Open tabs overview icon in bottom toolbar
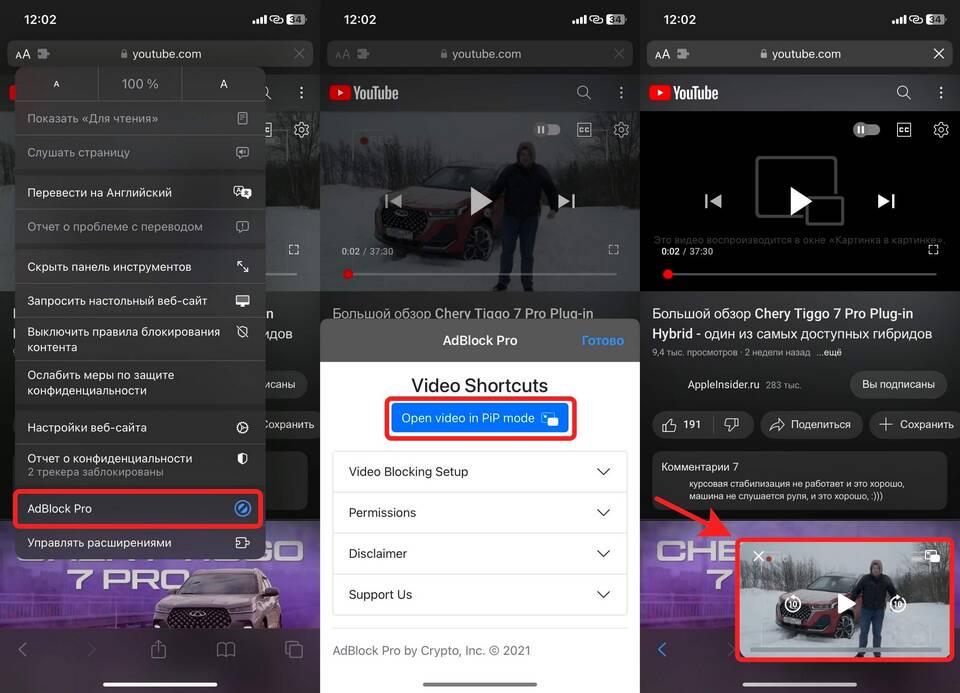 [294, 649]
